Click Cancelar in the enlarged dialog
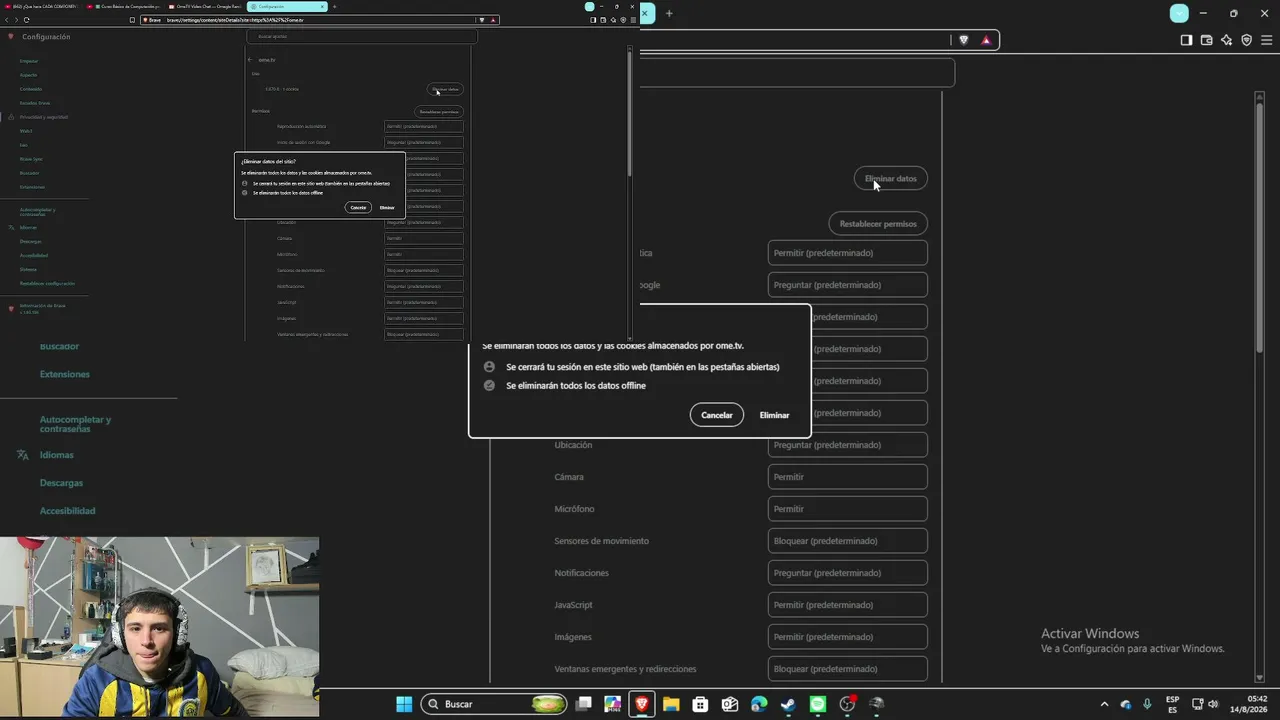The height and width of the screenshot is (720, 1280). [717, 415]
